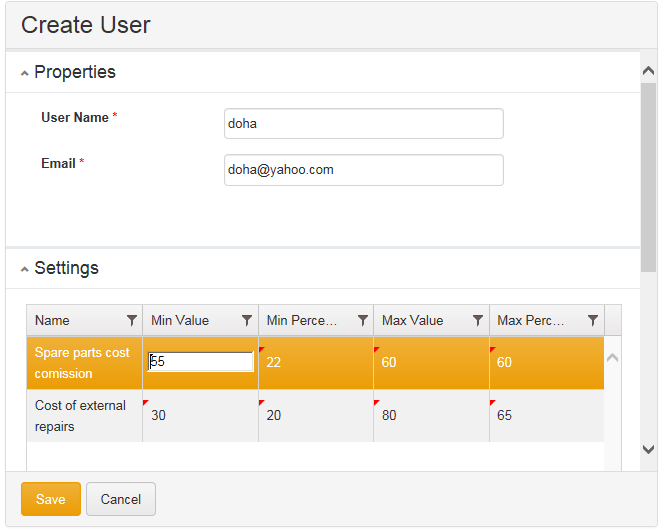Viewport: 666px width, 532px height.
Task: Open filter for Max Value column
Action: 478,321
